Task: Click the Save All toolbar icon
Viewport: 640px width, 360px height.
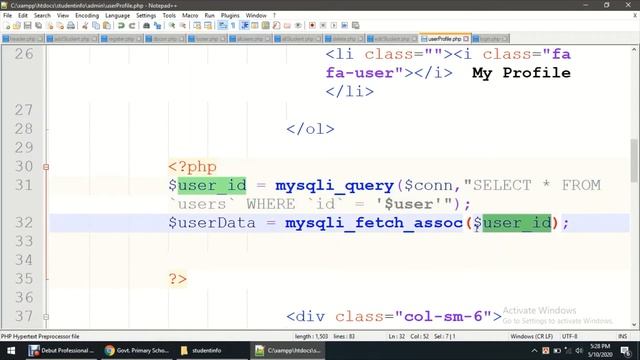Action: (39, 26)
